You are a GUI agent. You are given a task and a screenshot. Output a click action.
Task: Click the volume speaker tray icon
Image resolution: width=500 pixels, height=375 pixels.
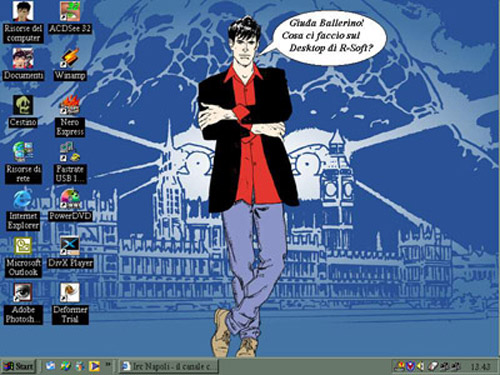click(421, 367)
